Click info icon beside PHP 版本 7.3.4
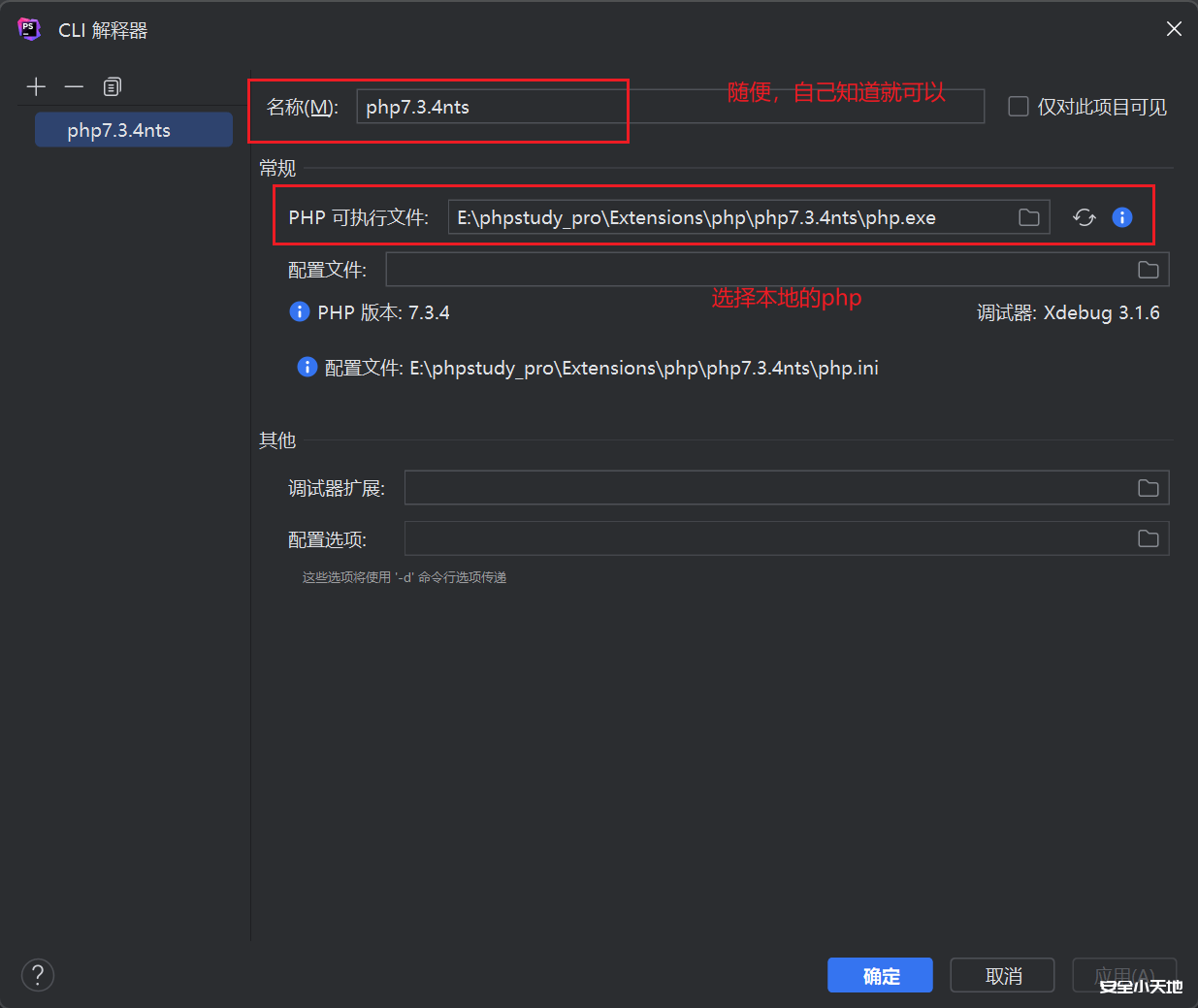The height and width of the screenshot is (1008, 1198). pos(300,311)
